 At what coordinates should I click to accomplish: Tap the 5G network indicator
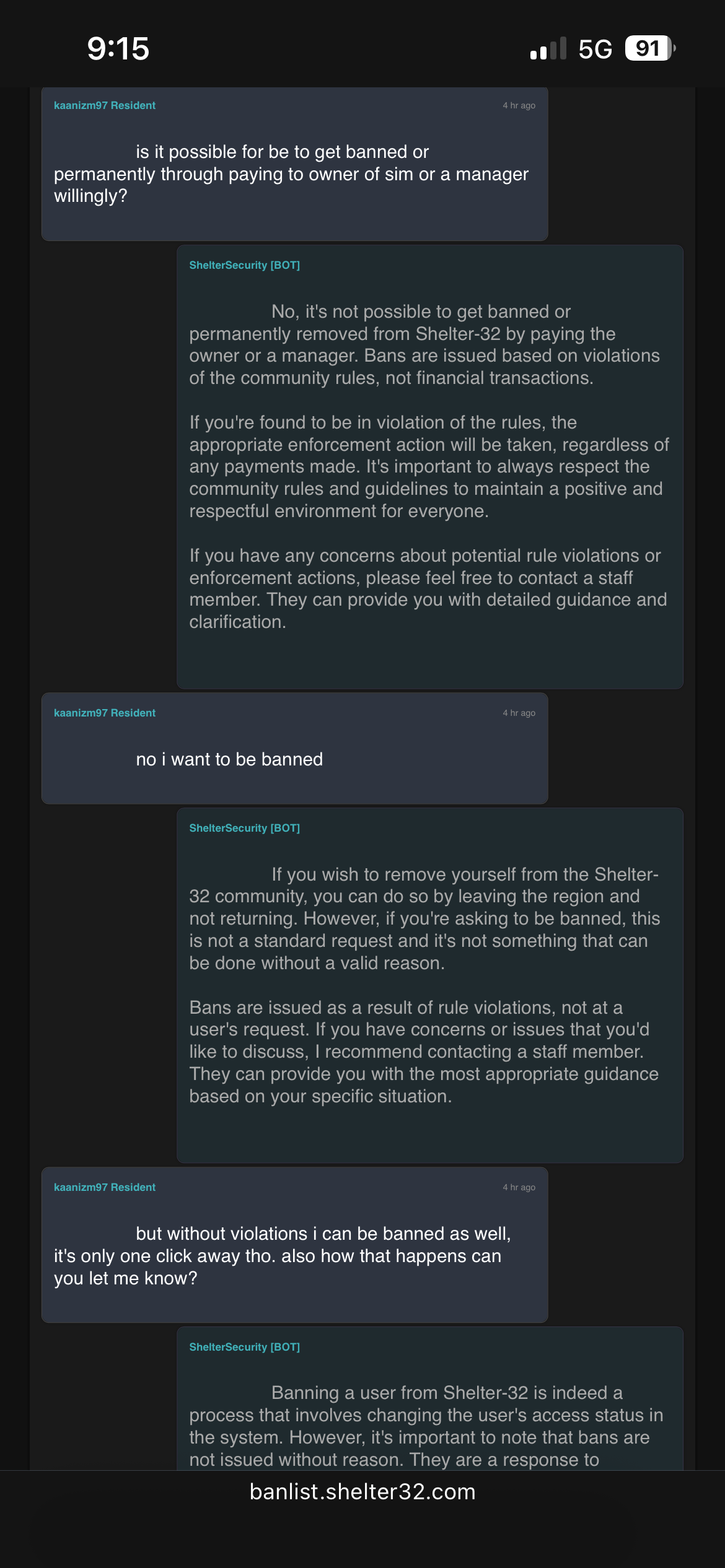coord(595,49)
